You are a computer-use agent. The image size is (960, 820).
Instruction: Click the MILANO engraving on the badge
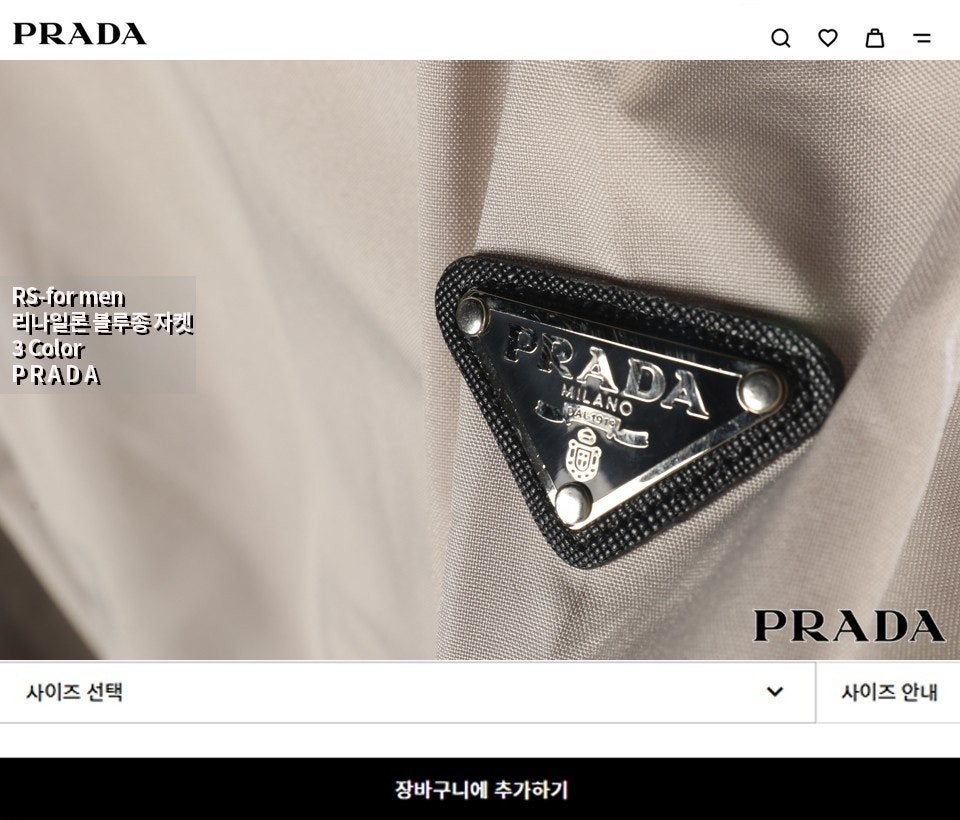point(596,399)
